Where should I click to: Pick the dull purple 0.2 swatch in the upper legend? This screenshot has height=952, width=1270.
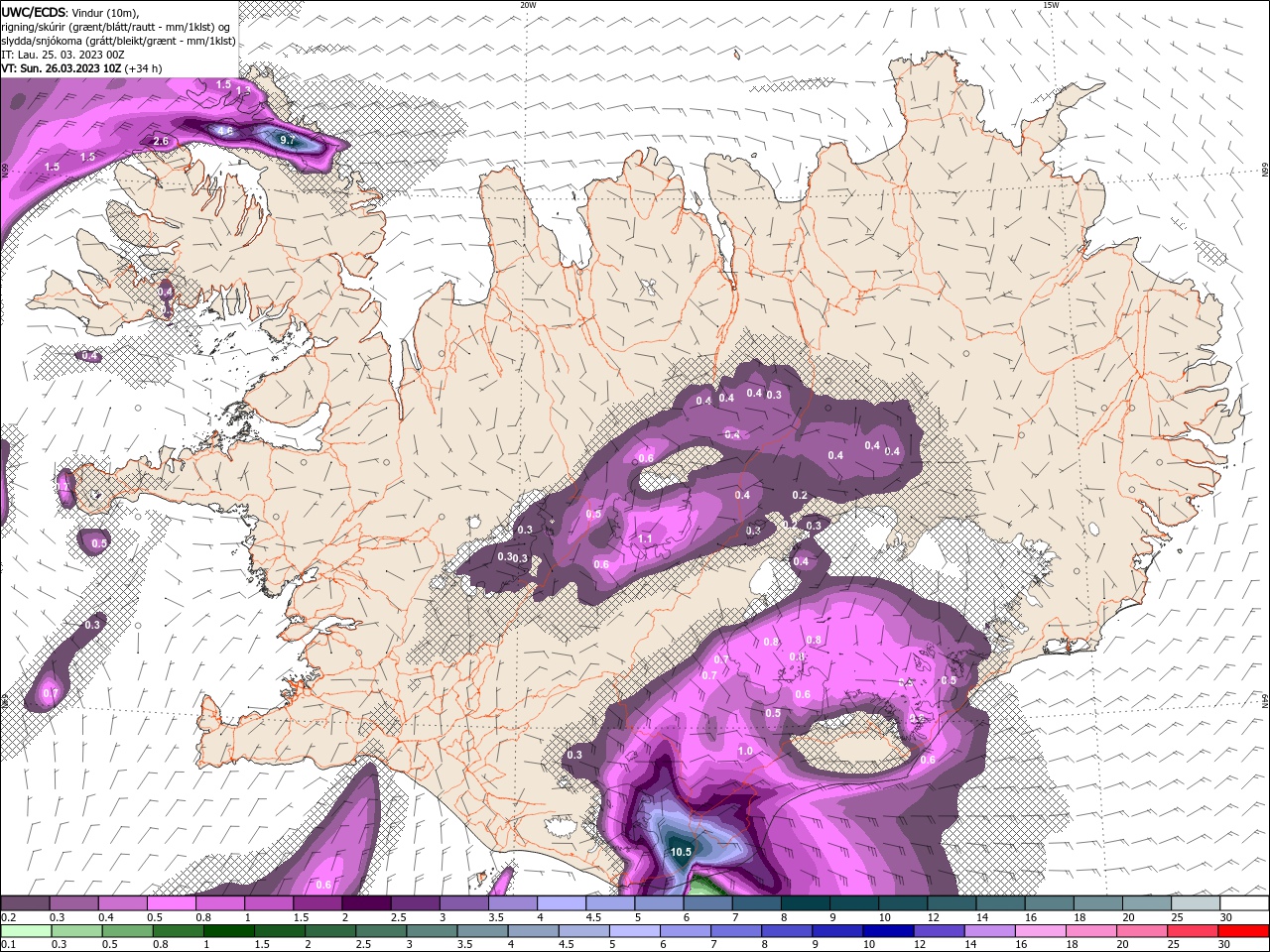click(25, 903)
